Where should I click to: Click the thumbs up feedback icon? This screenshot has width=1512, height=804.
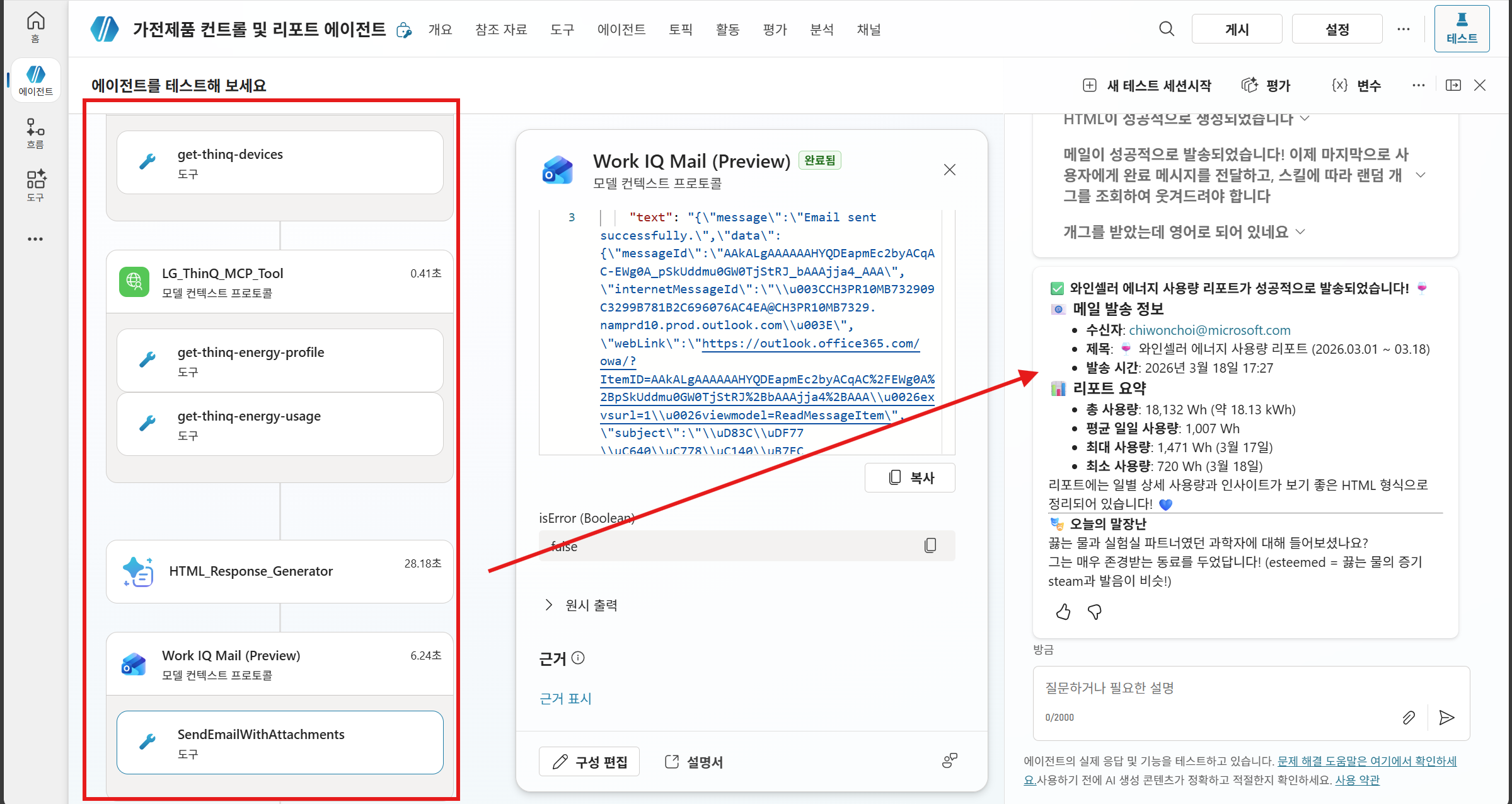(x=1063, y=612)
